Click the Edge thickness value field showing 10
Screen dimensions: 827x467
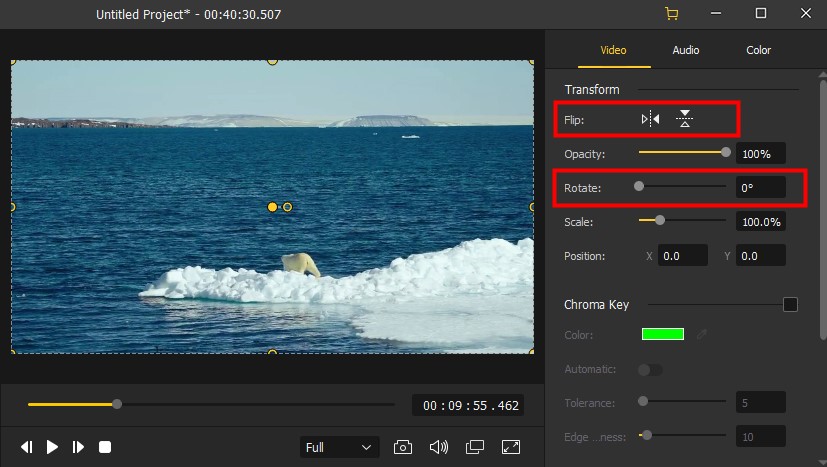pyautogui.click(x=761, y=436)
